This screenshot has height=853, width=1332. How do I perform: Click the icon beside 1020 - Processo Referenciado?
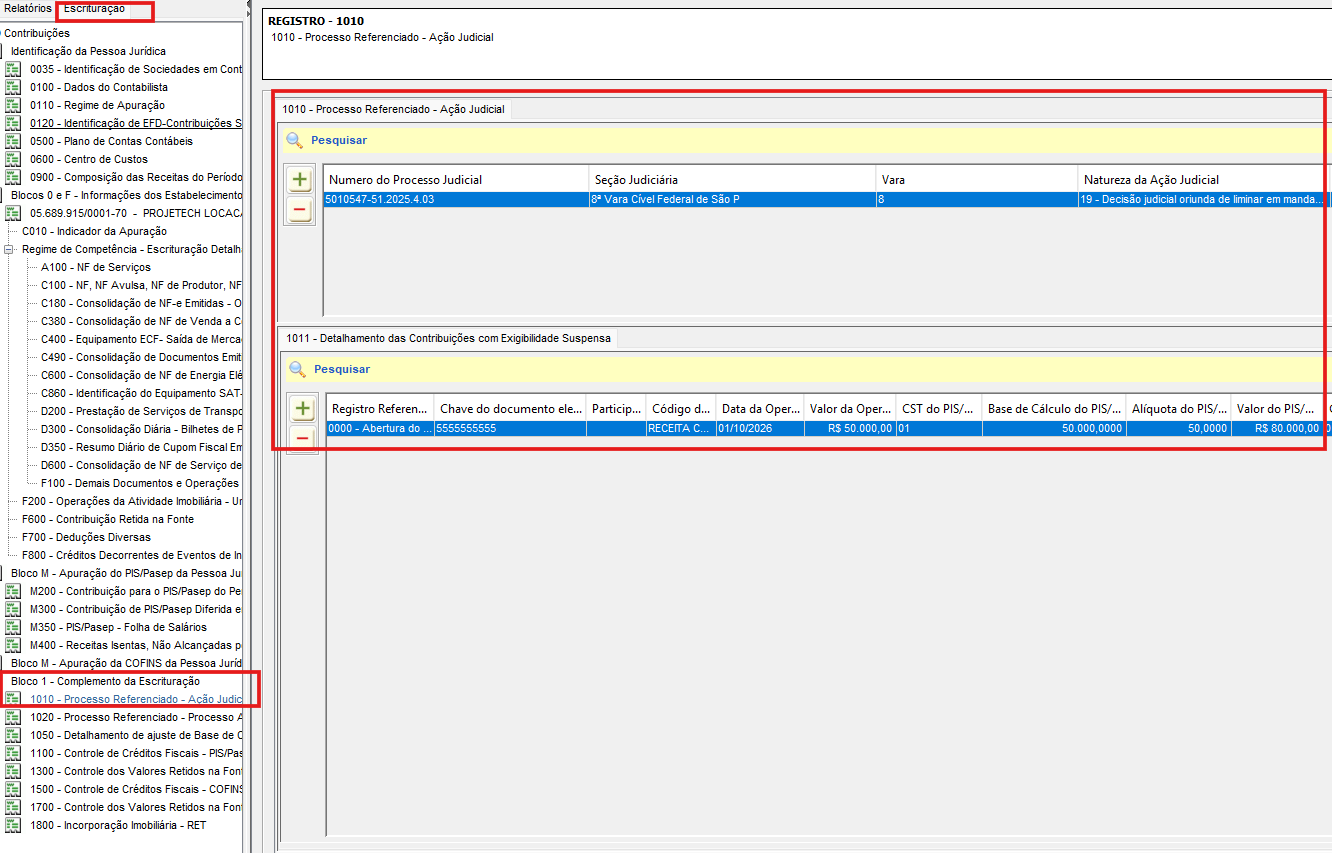pyautogui.click(x=13, y=717)
